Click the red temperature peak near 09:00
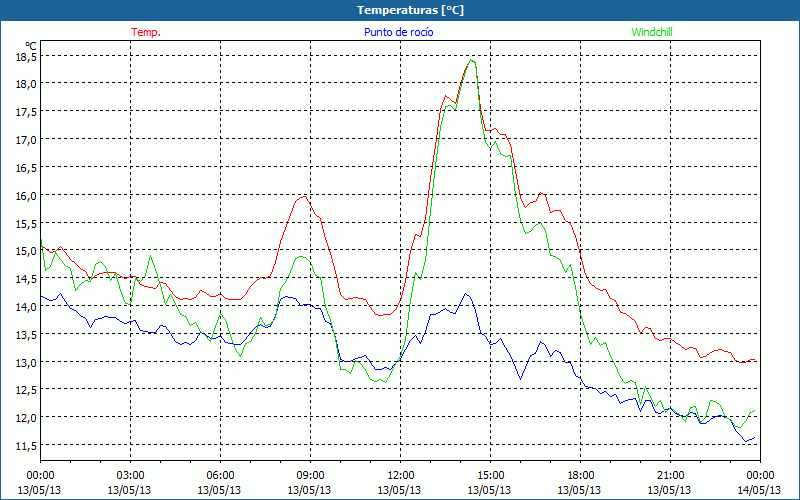 pyautogui.click(x=304, y=196)
